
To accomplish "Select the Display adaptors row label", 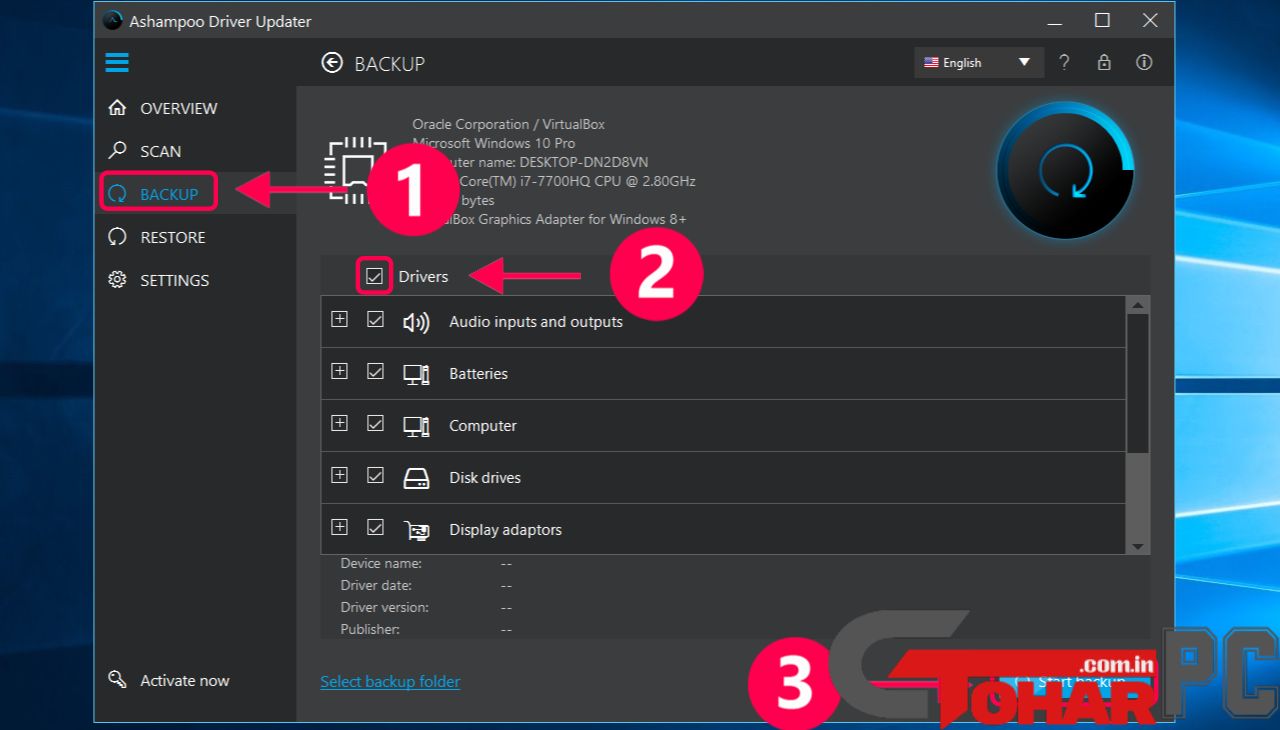I will point(505,530).
